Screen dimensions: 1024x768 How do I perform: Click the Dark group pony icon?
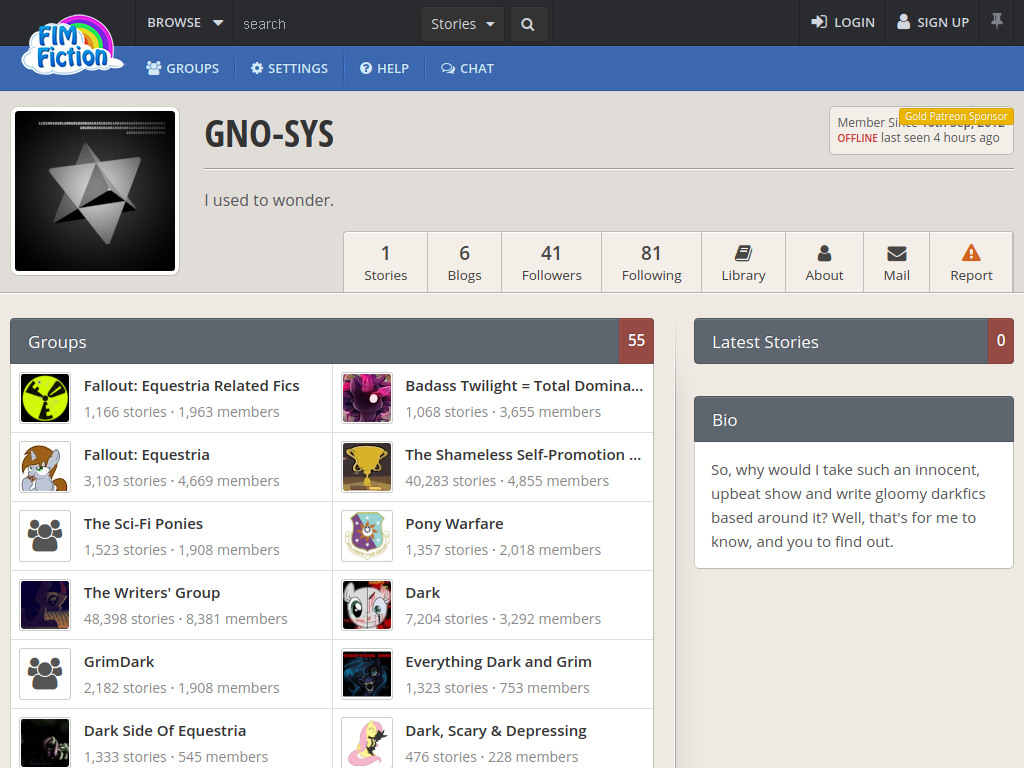pos(367,605)
